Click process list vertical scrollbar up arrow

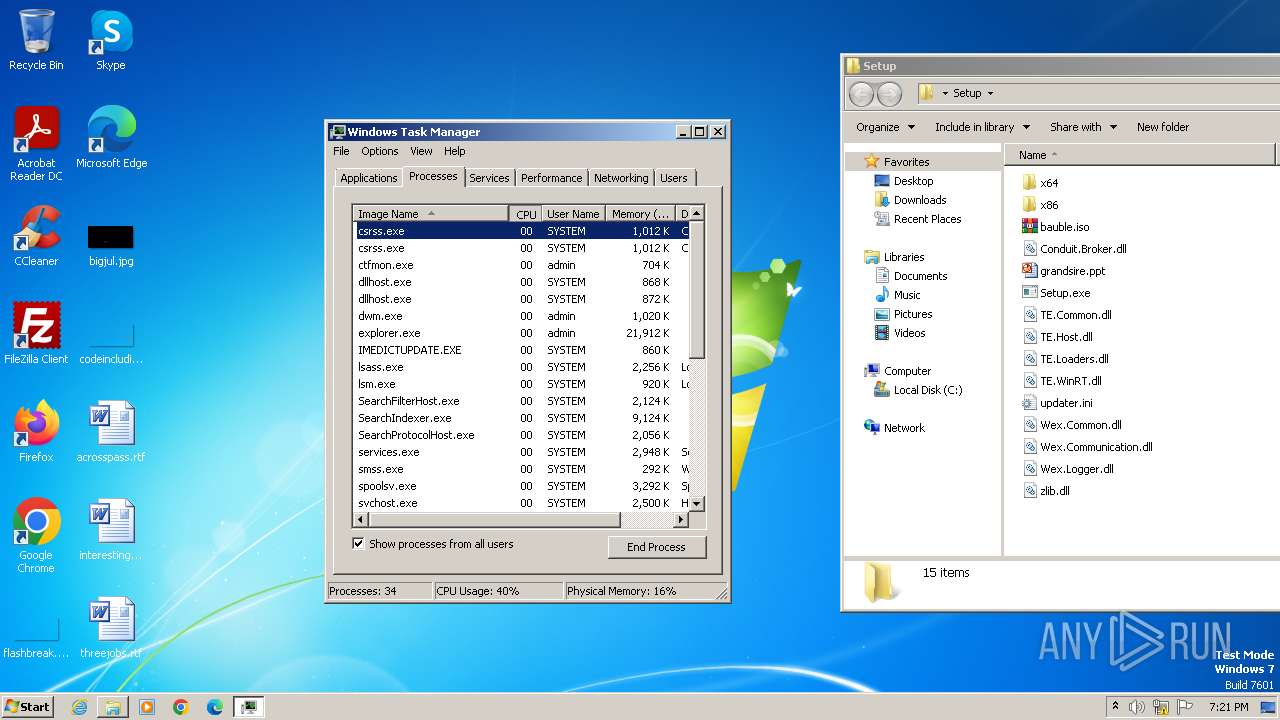tap(697, 213)
